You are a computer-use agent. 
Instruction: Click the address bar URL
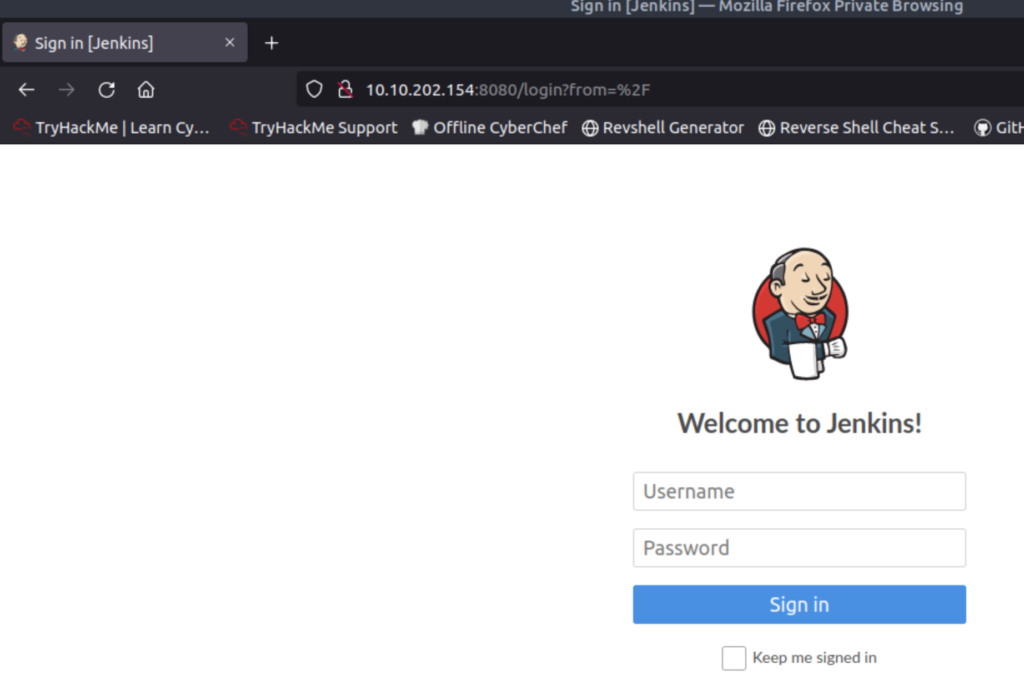[x=507, y=89]
